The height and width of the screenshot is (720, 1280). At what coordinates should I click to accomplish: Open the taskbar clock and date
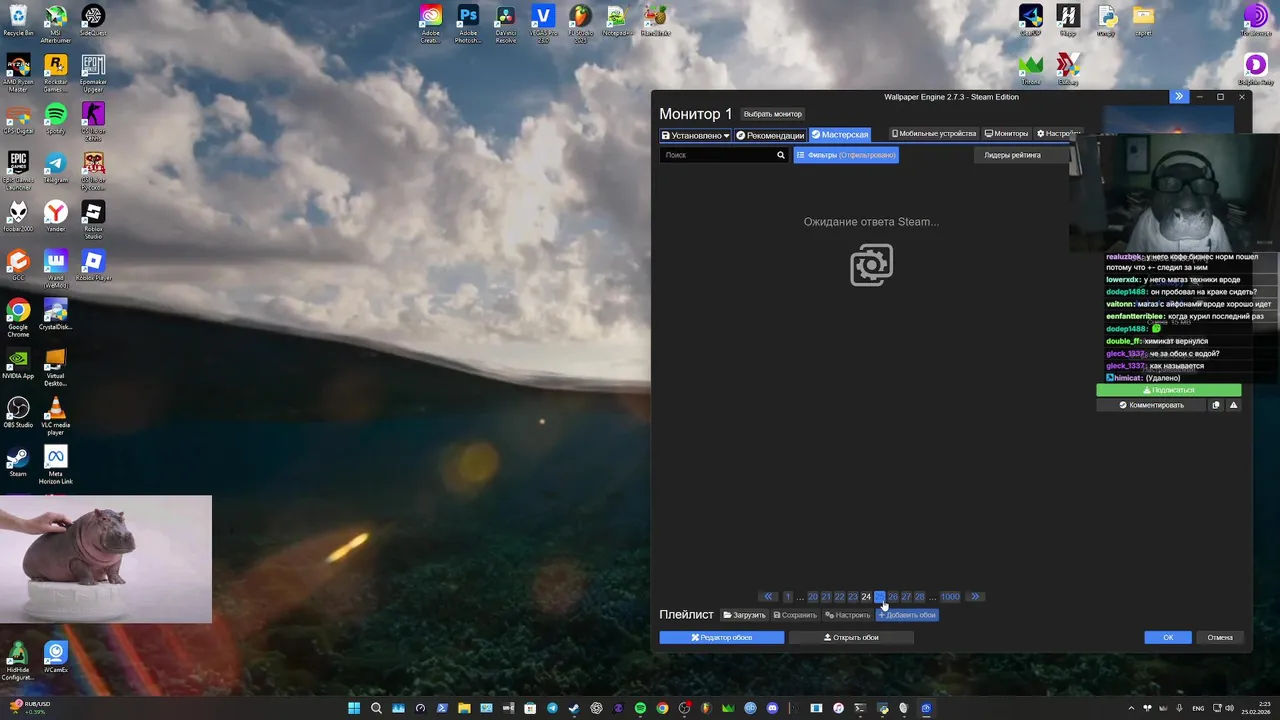[1256, 708]
